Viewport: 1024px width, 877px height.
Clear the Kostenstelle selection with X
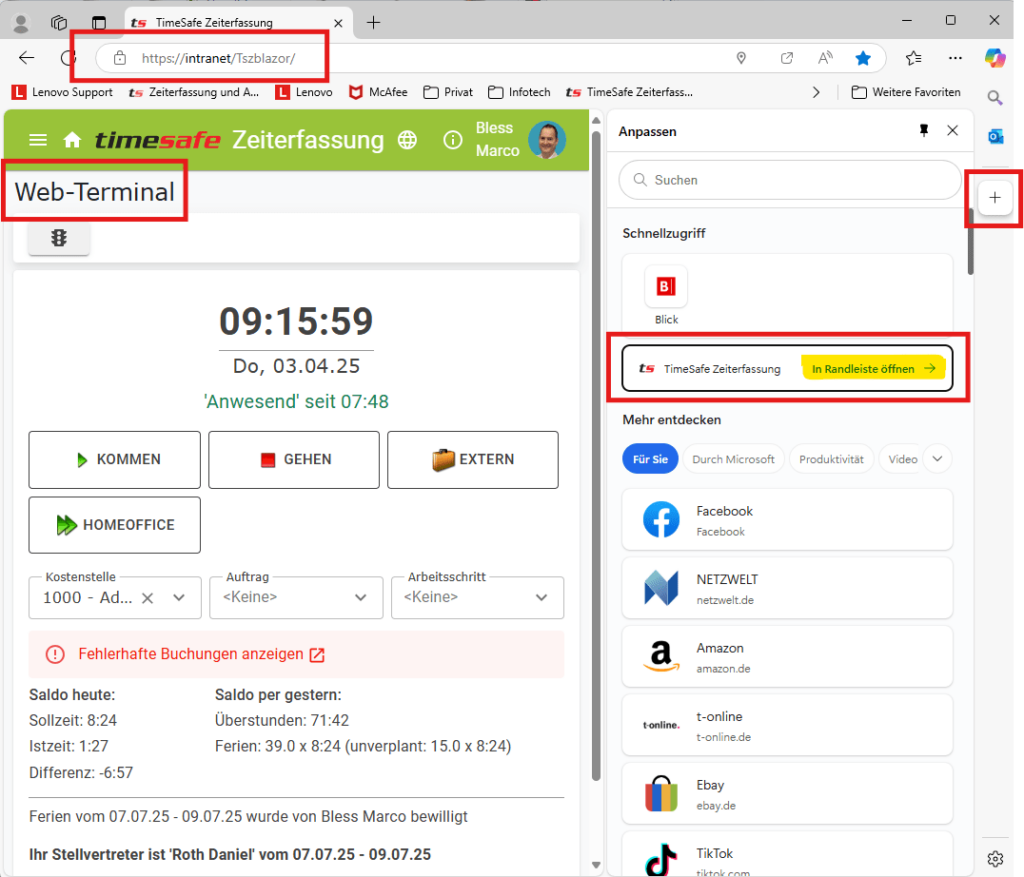(x=147, y=598)
